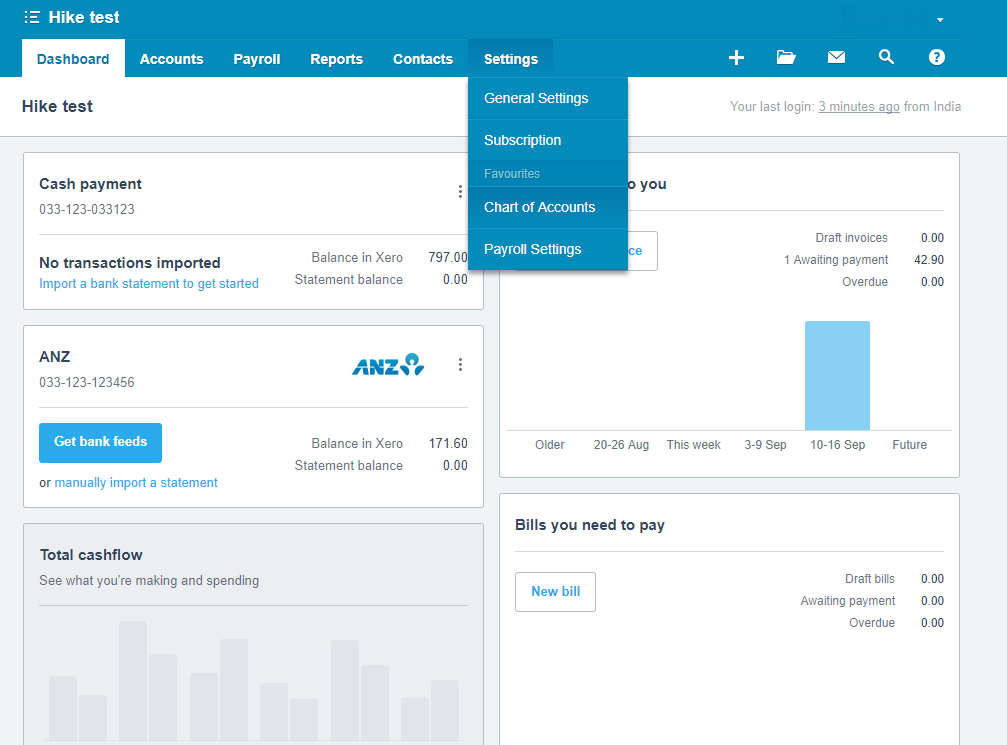This screenshot has height=745, width=1007.
Task: Select Subscription from the Settings menu
Action: click(548, 140)
